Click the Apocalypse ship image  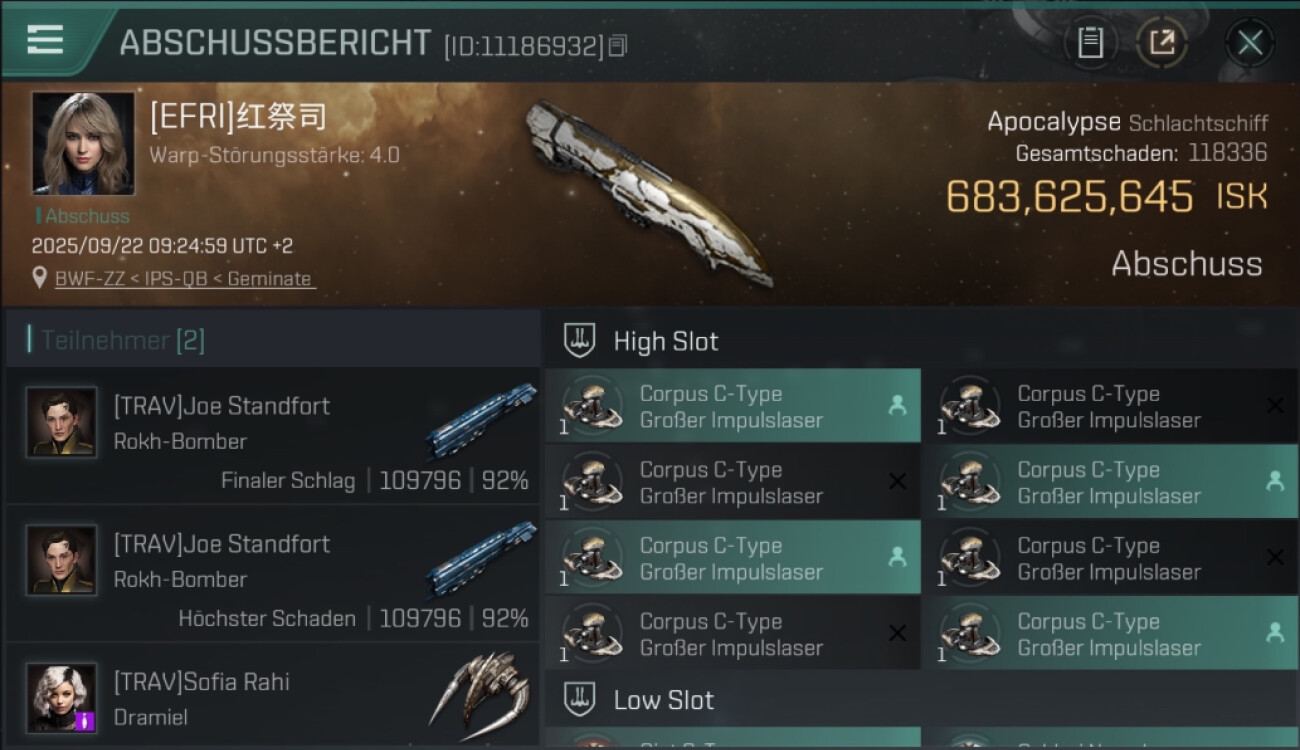point(650,192)
